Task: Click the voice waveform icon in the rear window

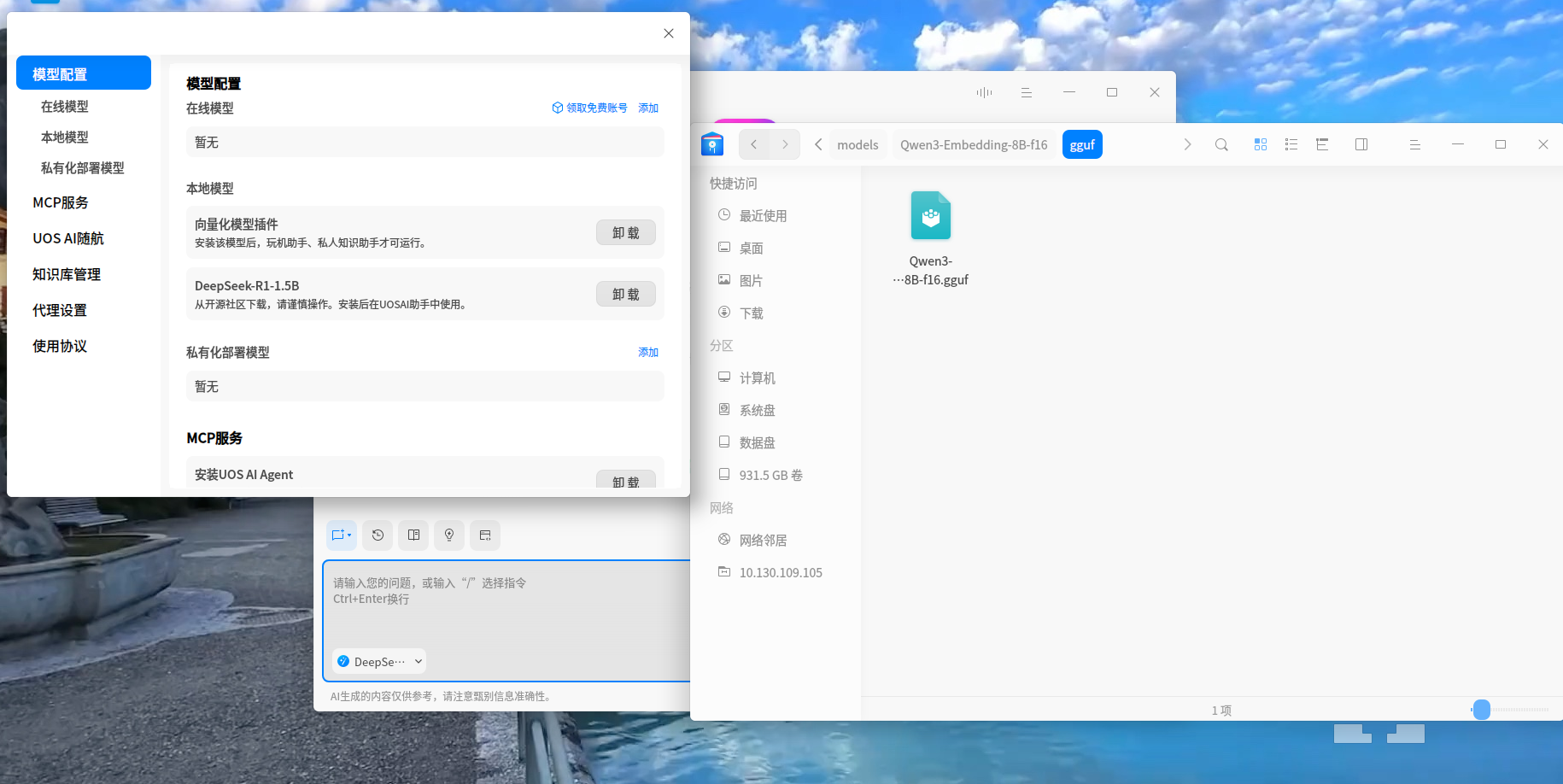Action: click(984, 92)
